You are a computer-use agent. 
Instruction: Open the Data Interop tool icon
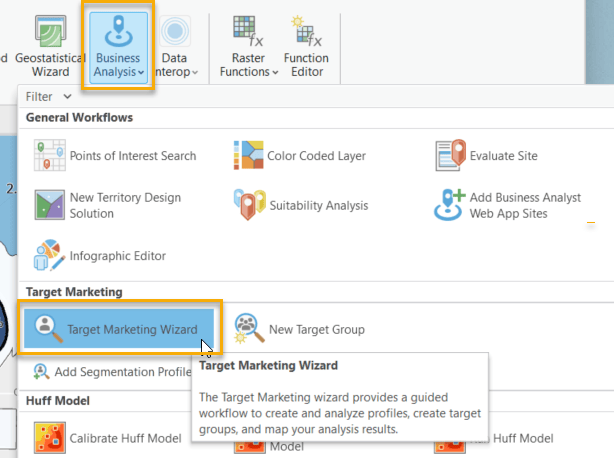(x=175, y=31)
